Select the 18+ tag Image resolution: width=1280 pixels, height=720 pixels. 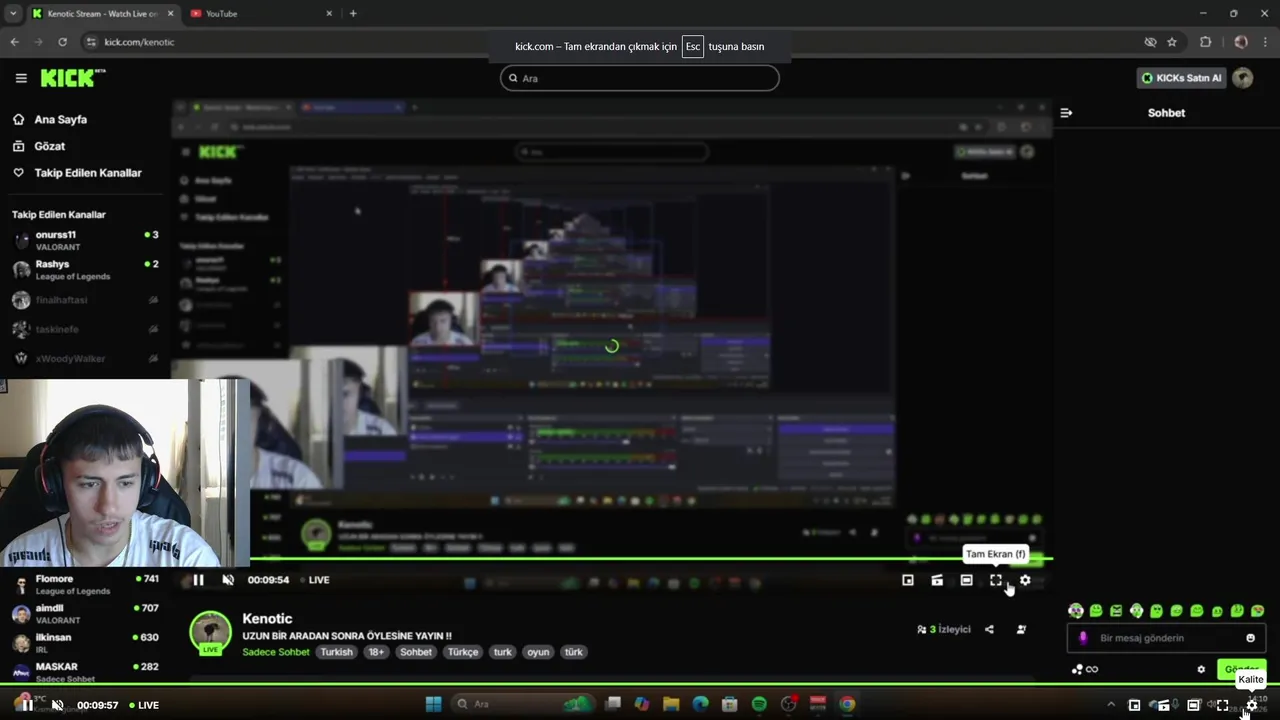[x=376, y=652]
